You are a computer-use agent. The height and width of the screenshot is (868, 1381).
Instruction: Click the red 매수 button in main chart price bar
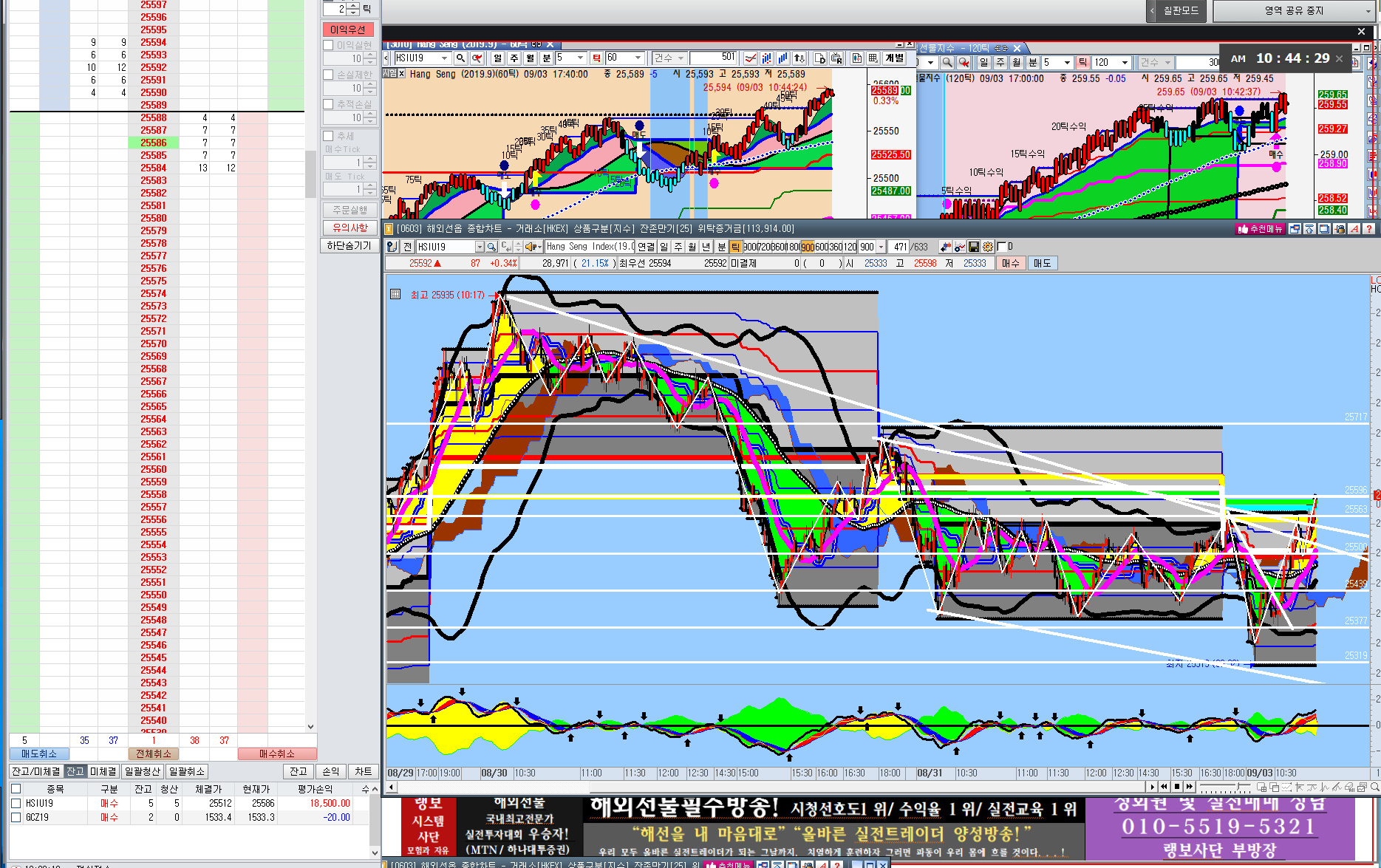coord(1011,263)
